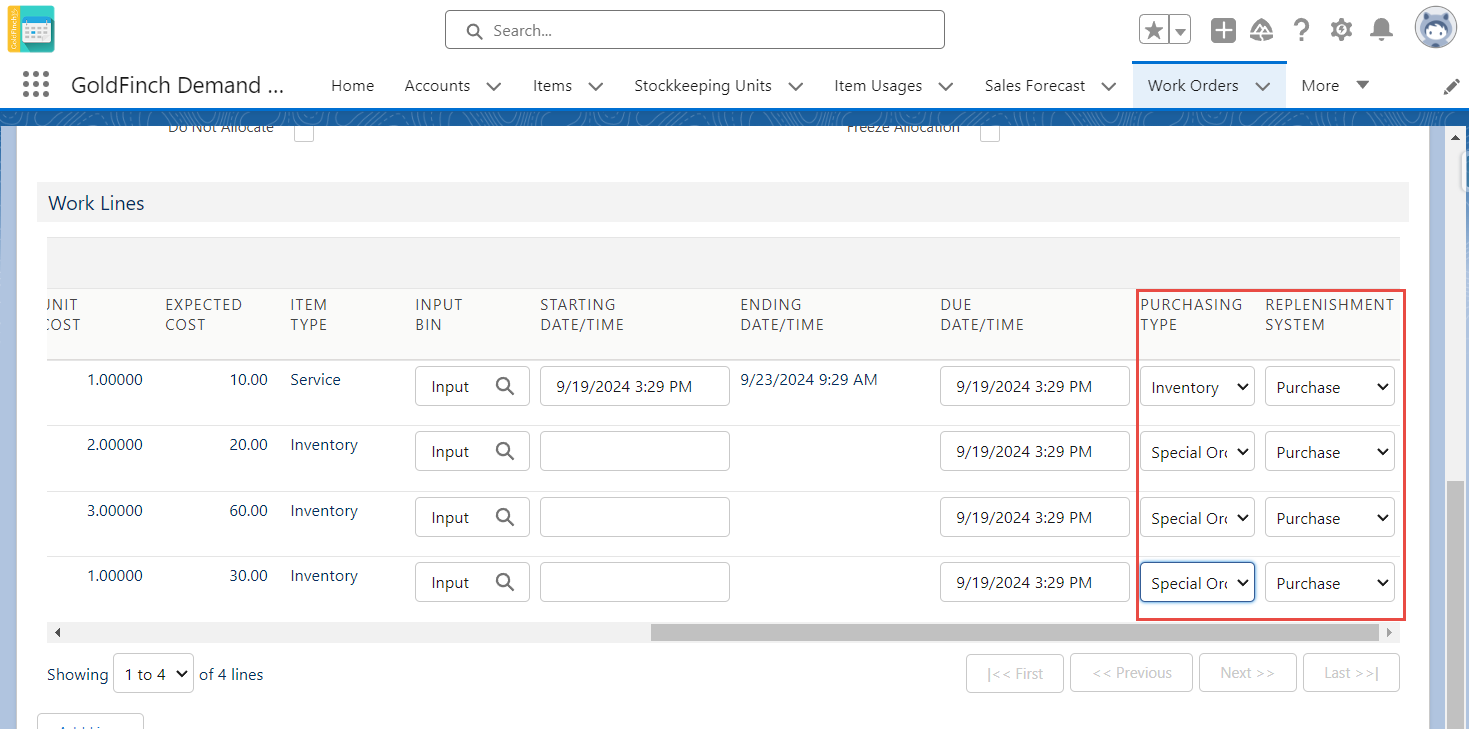Expand the Work Orders tab chevron
This screenshot has width=1469, height=729.
coord(1263,86)
